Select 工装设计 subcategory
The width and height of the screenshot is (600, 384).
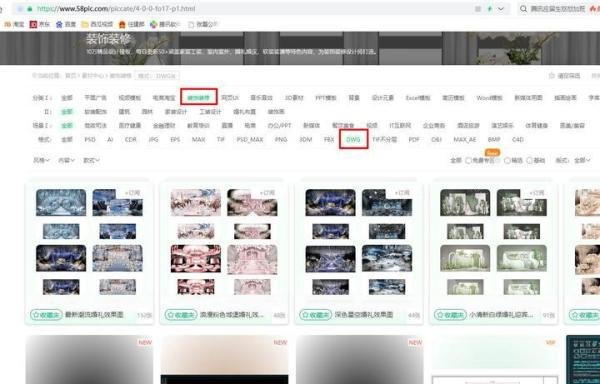[x=210, y=112]
